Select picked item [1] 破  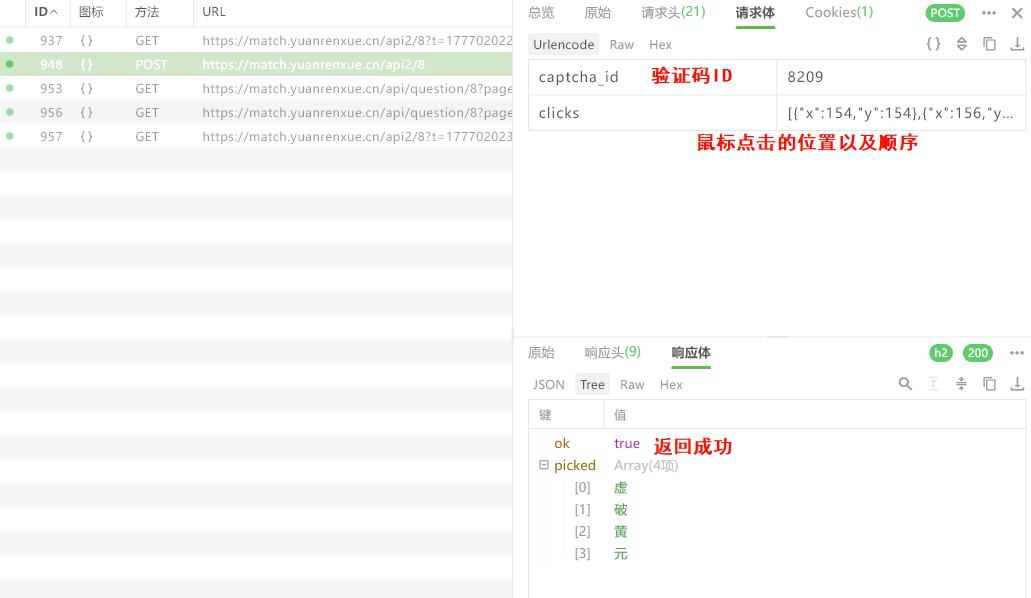tap(777, 510)
